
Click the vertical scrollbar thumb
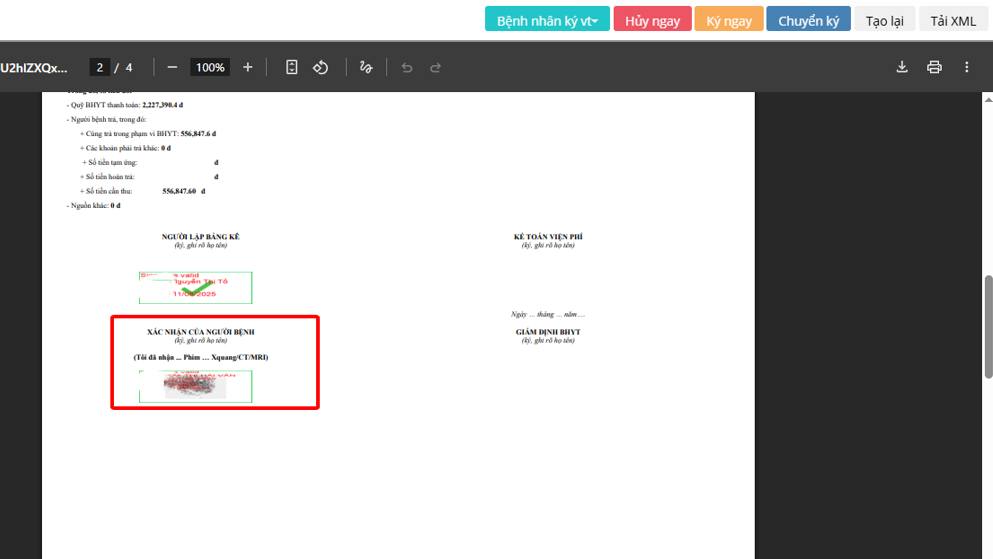click(x=988, y=326)
